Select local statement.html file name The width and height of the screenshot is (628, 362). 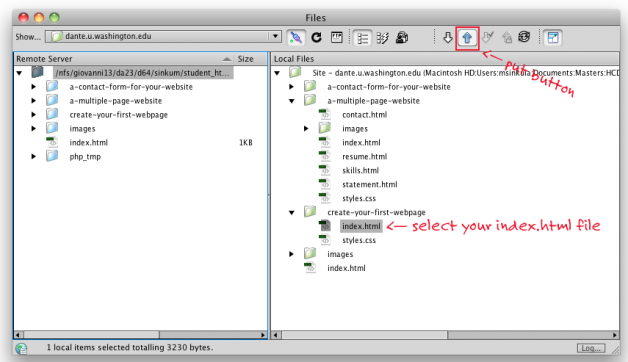(x=369, y=184)
